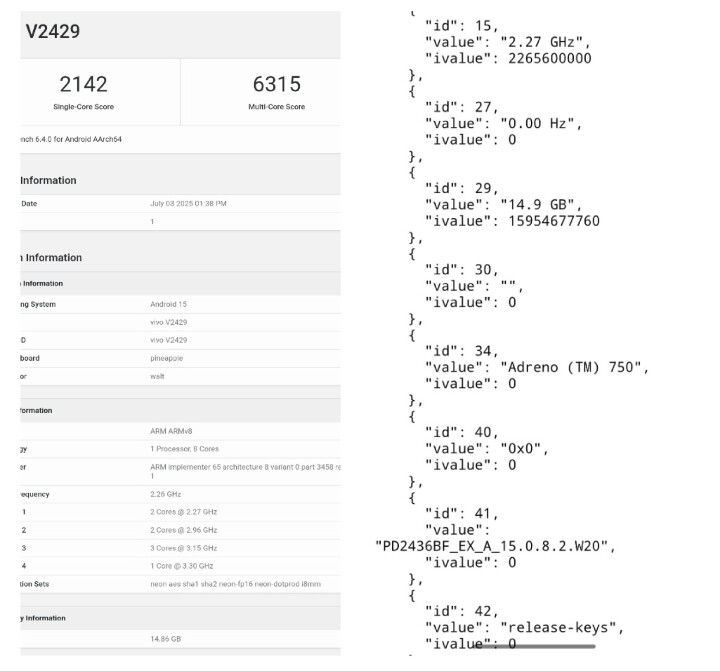This screenshot has width=720, height=671.
Task: Click the 2 Cores @ 2.96 GHz row
Action: coord(183,530)
